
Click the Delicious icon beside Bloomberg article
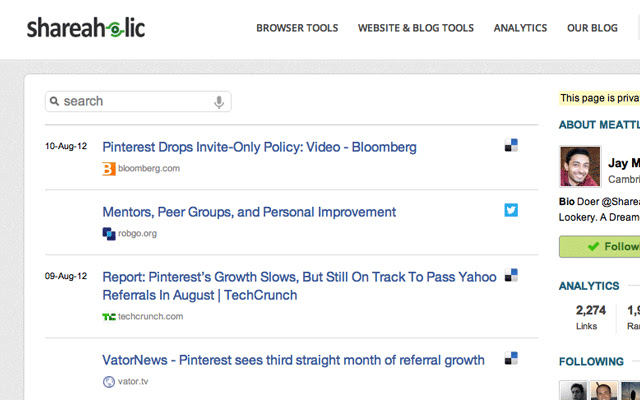511,145
